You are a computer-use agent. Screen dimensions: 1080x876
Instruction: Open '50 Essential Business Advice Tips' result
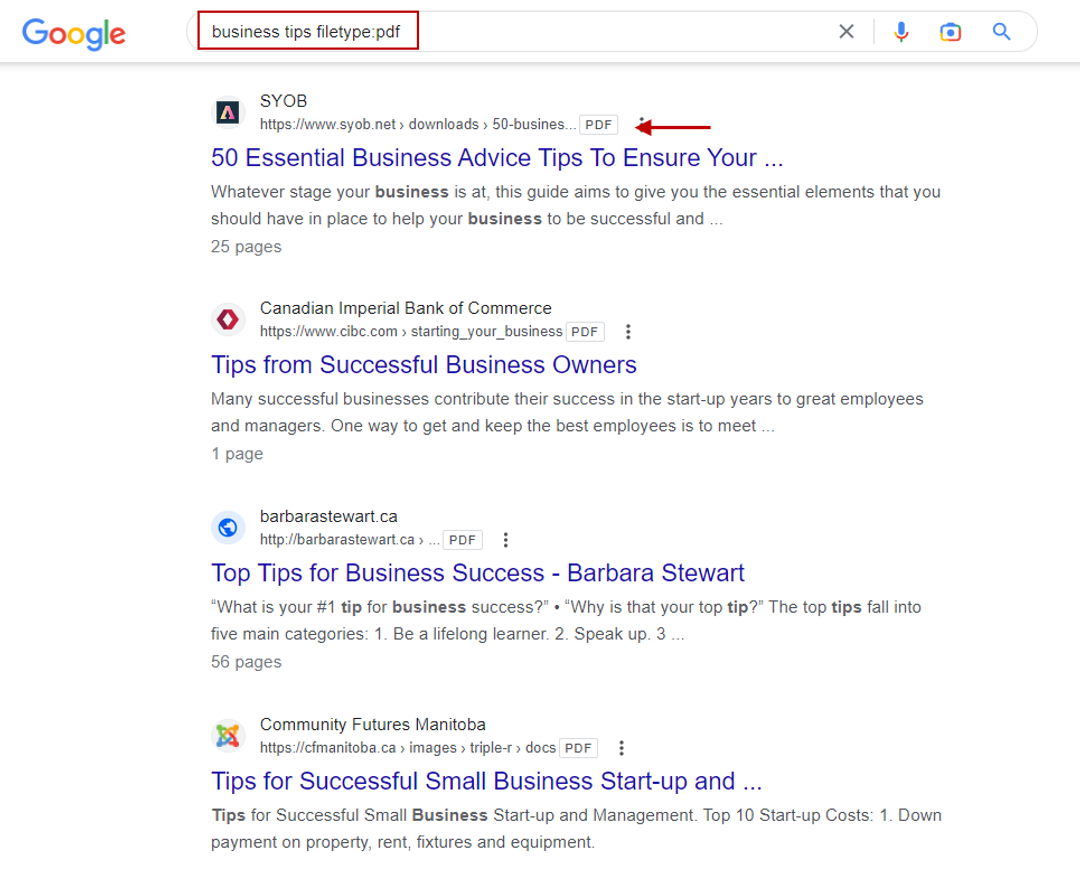(496, 157)
